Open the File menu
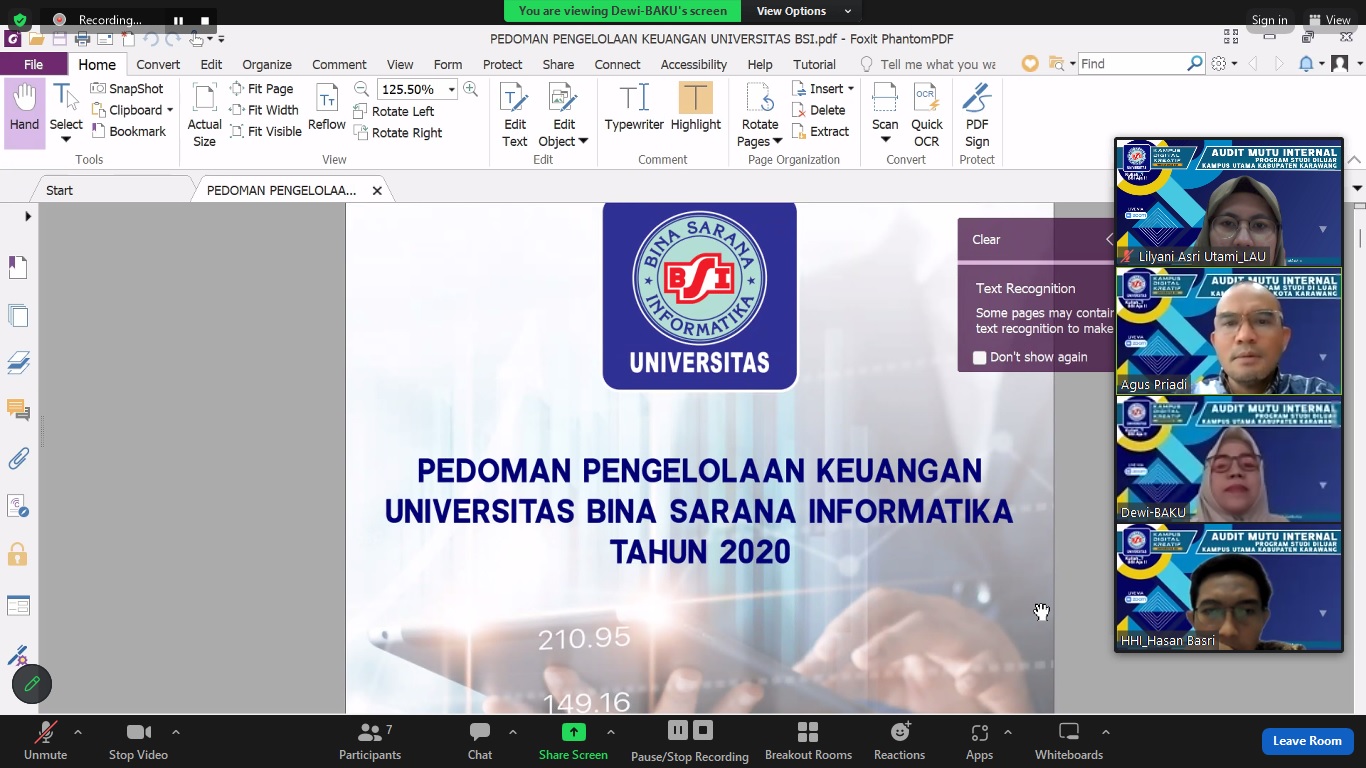This screenshot has width=1366, height=768. pyautogui.click(x=34, y=64)
